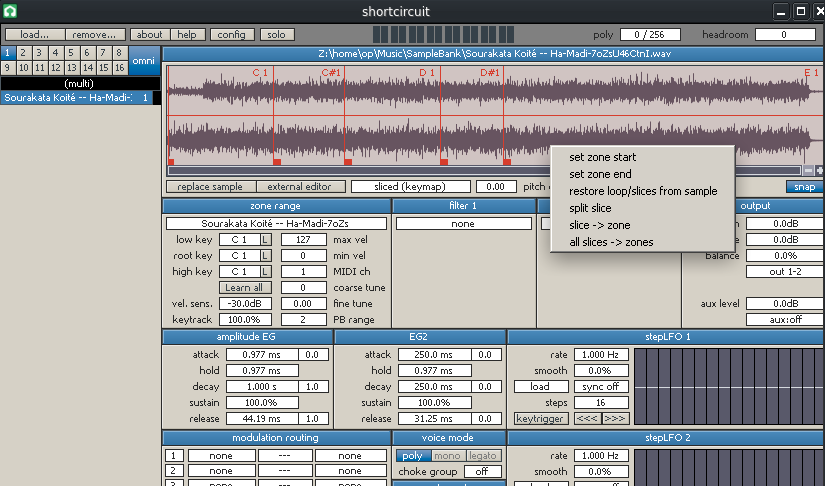
Task: Click the Learn all button
Action: click(245, 288)
